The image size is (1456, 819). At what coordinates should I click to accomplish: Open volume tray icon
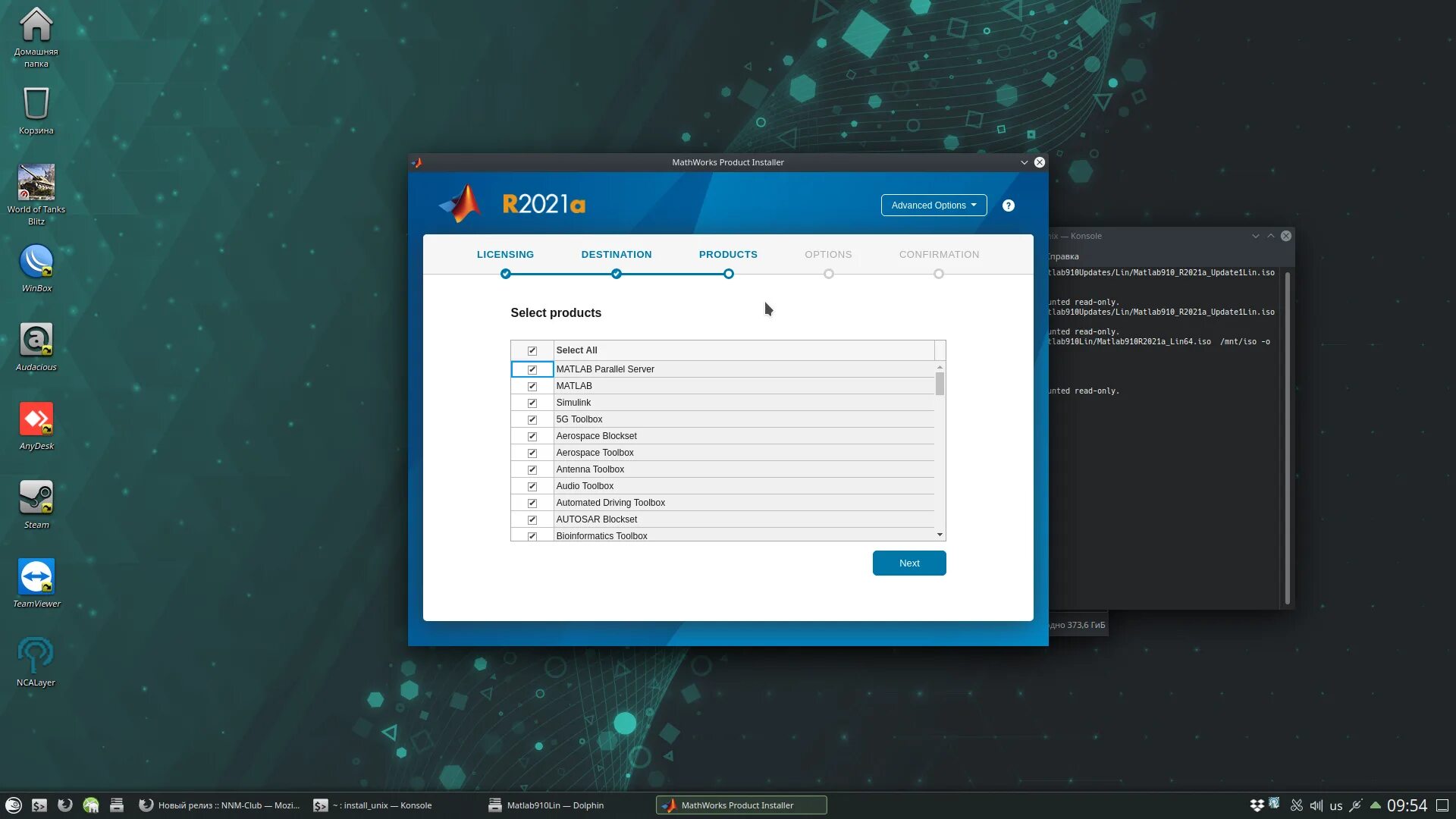coord(1316,805)
